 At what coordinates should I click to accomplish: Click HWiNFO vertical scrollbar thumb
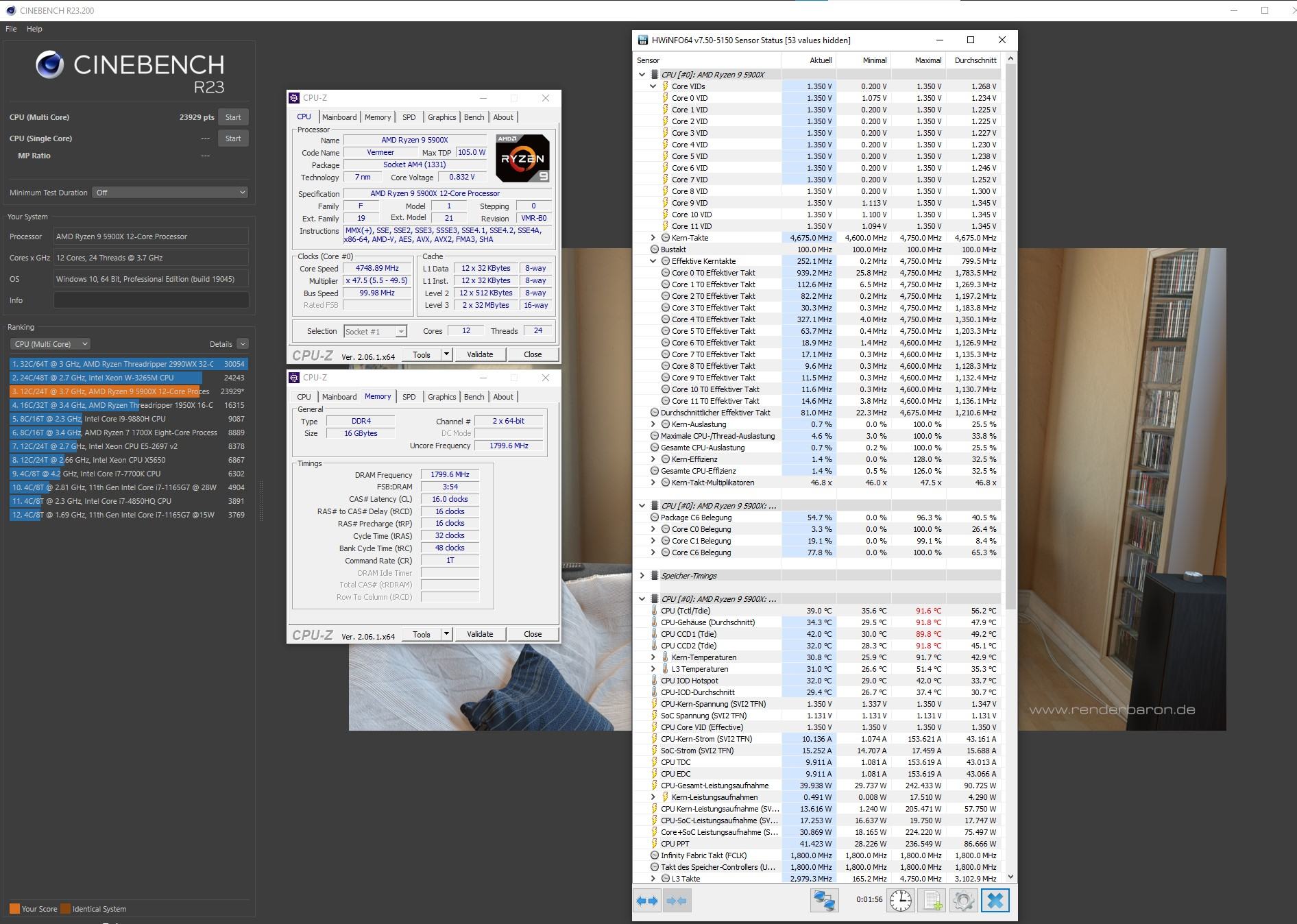[x=1010, y=337]
